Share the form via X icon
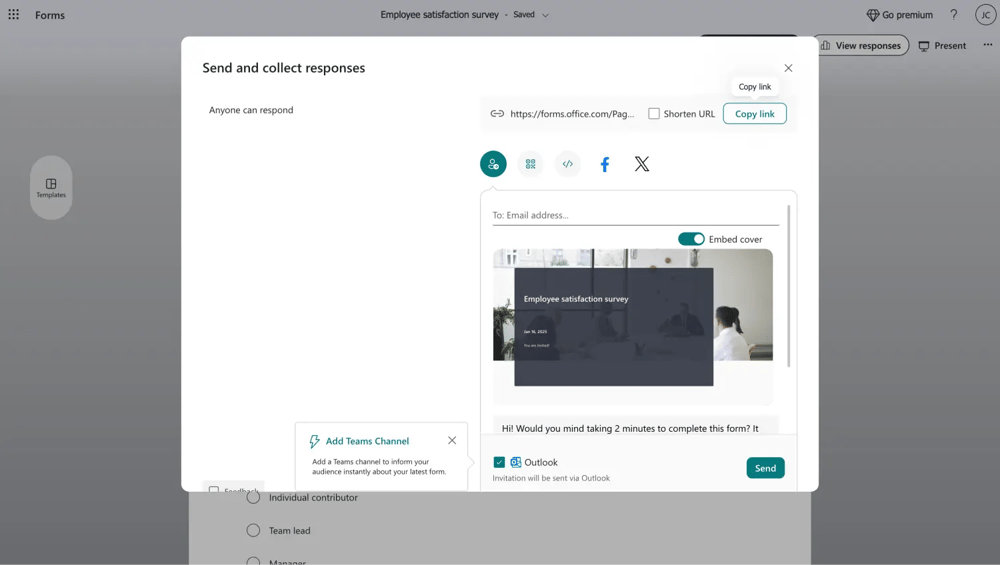1000x565 pixels. (642, 164)
